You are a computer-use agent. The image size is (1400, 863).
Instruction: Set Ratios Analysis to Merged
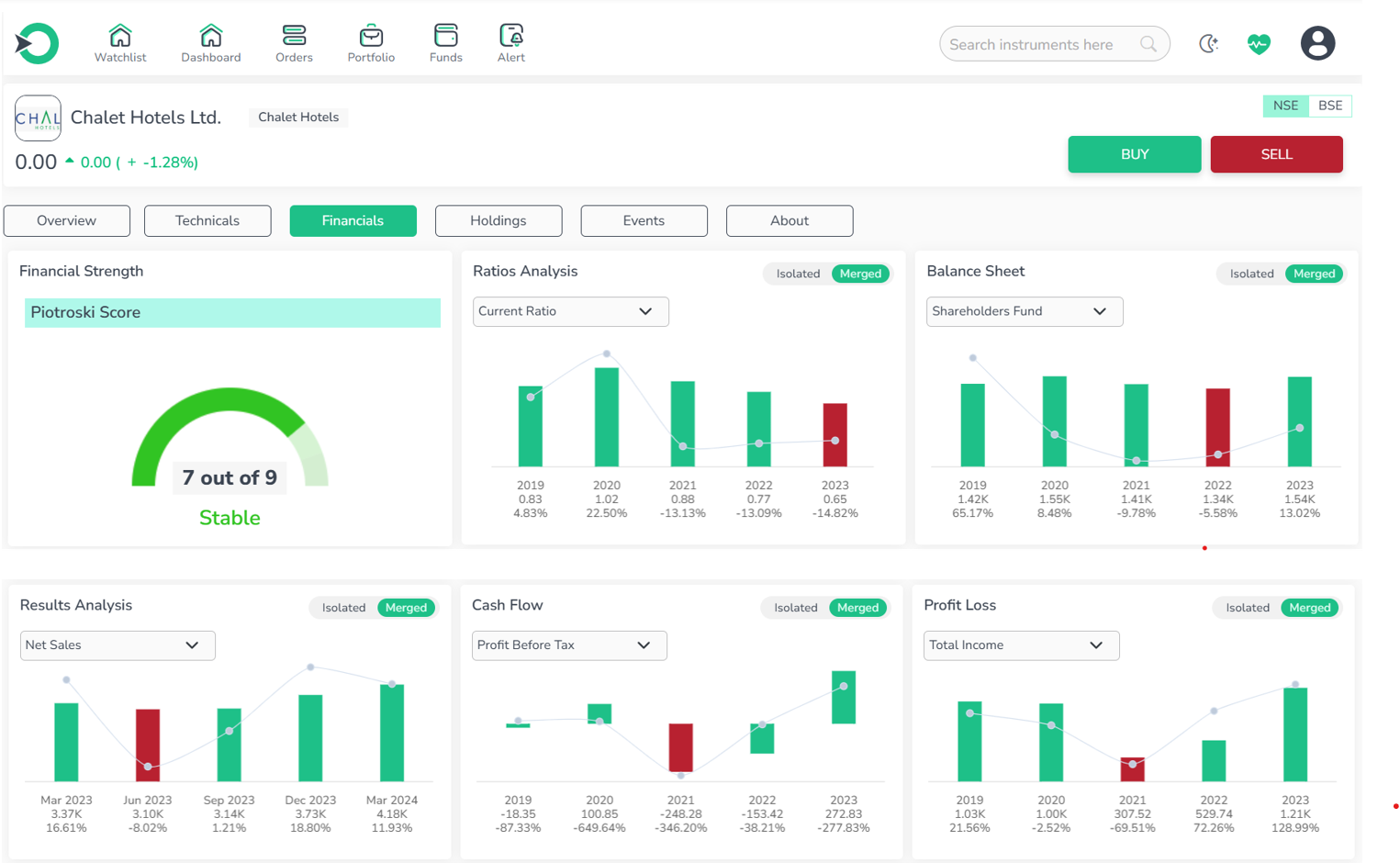click(x=860, y=274)
